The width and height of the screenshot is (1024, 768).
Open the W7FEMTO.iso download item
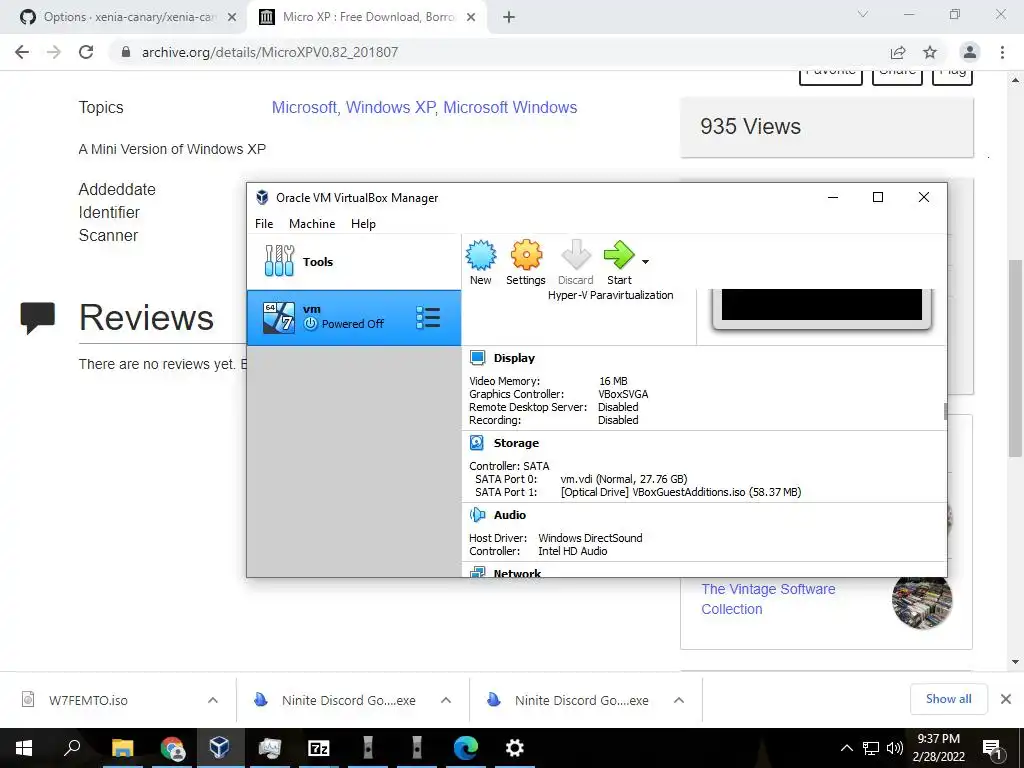point(88,700)
